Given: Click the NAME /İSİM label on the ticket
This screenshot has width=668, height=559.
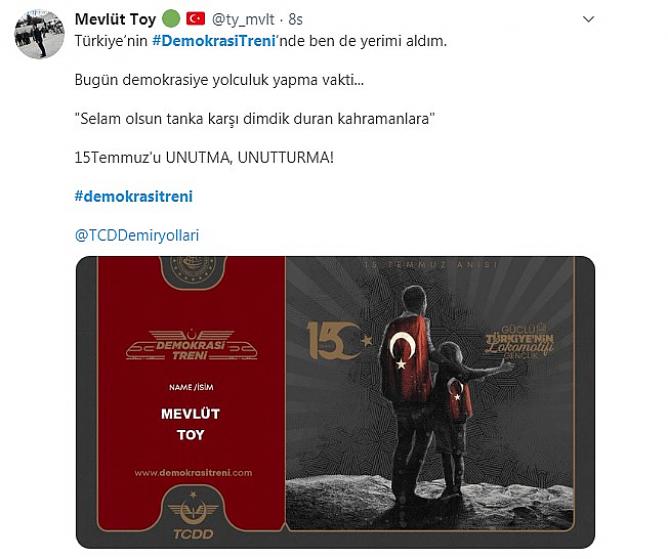Looking at the screenshot, I should click(191, 387).
